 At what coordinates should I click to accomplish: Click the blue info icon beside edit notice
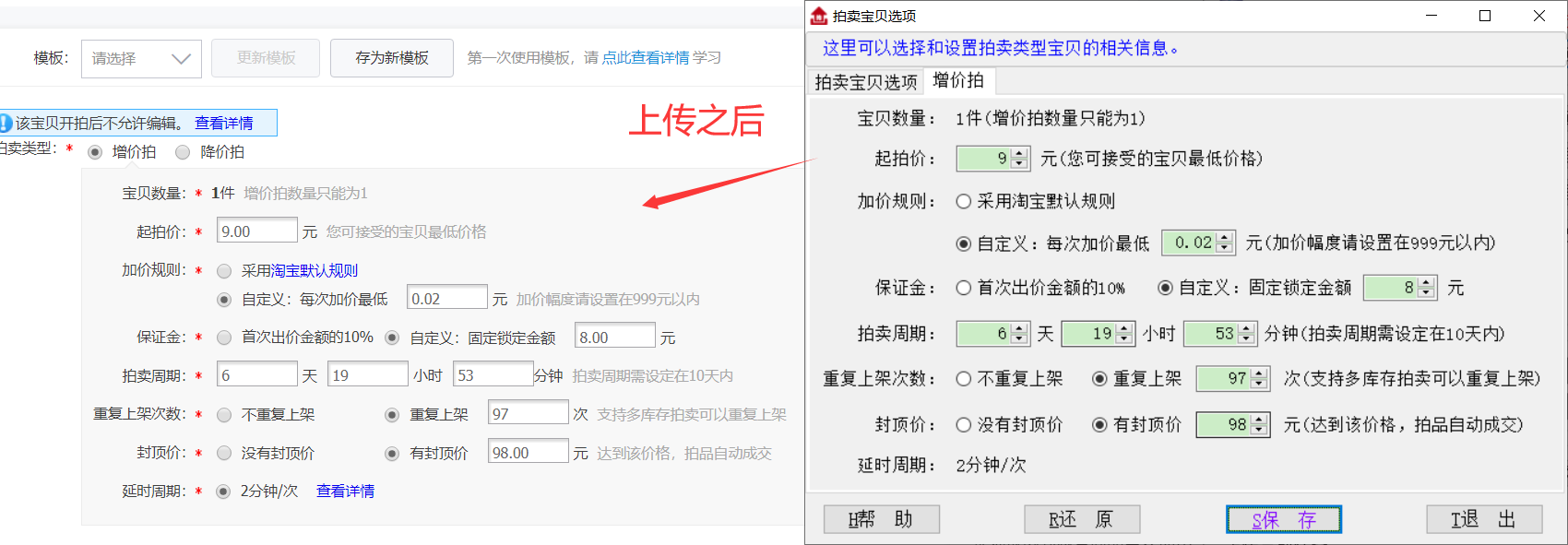[x=6, y=123]
